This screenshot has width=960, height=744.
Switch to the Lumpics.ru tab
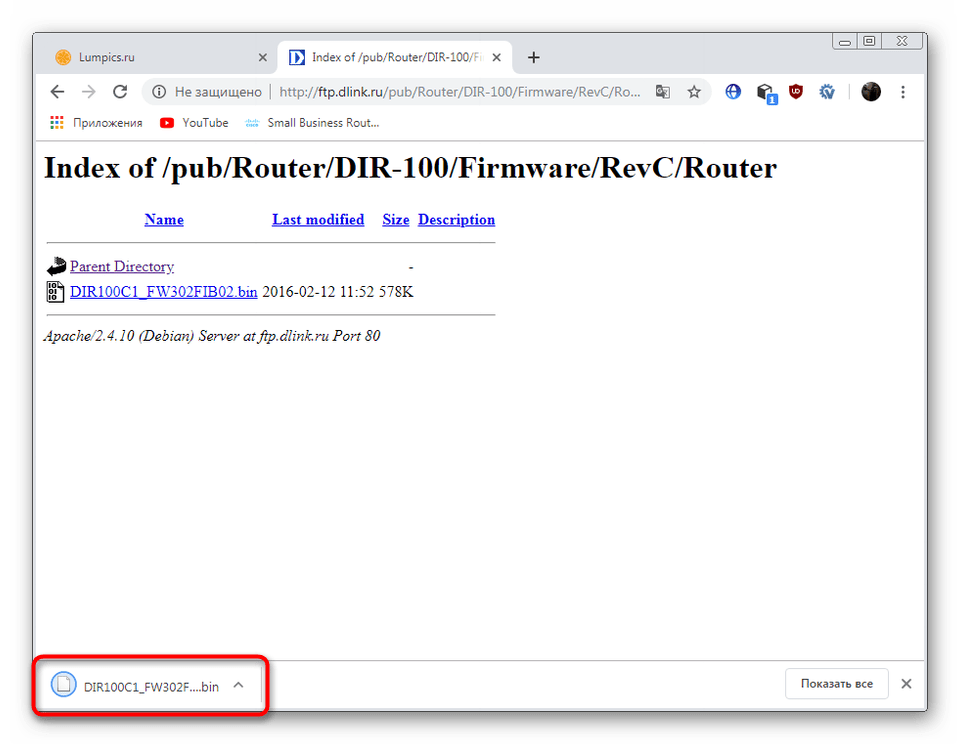pos(150,57)
